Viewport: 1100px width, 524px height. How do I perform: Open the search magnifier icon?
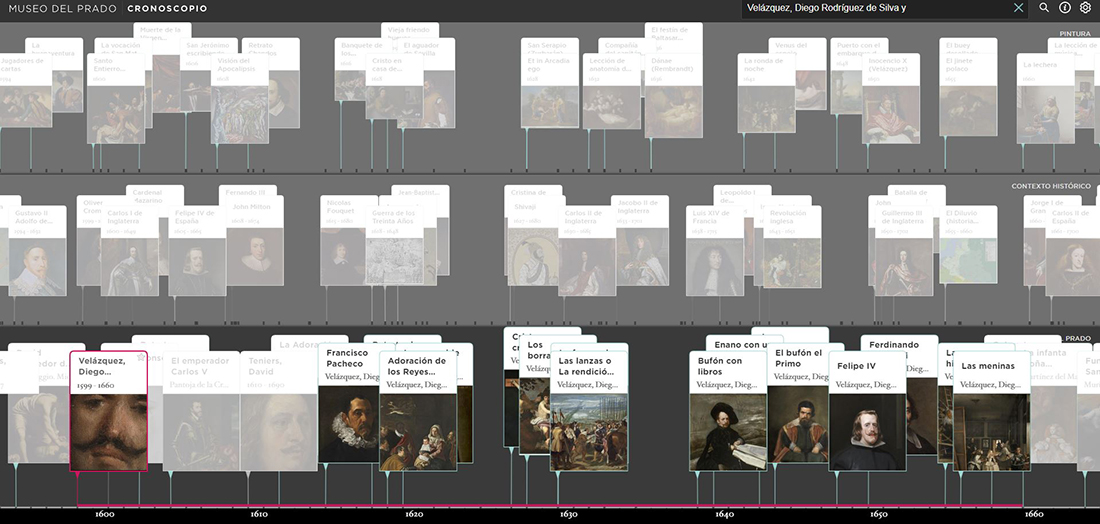click(x=1044, y=8)
